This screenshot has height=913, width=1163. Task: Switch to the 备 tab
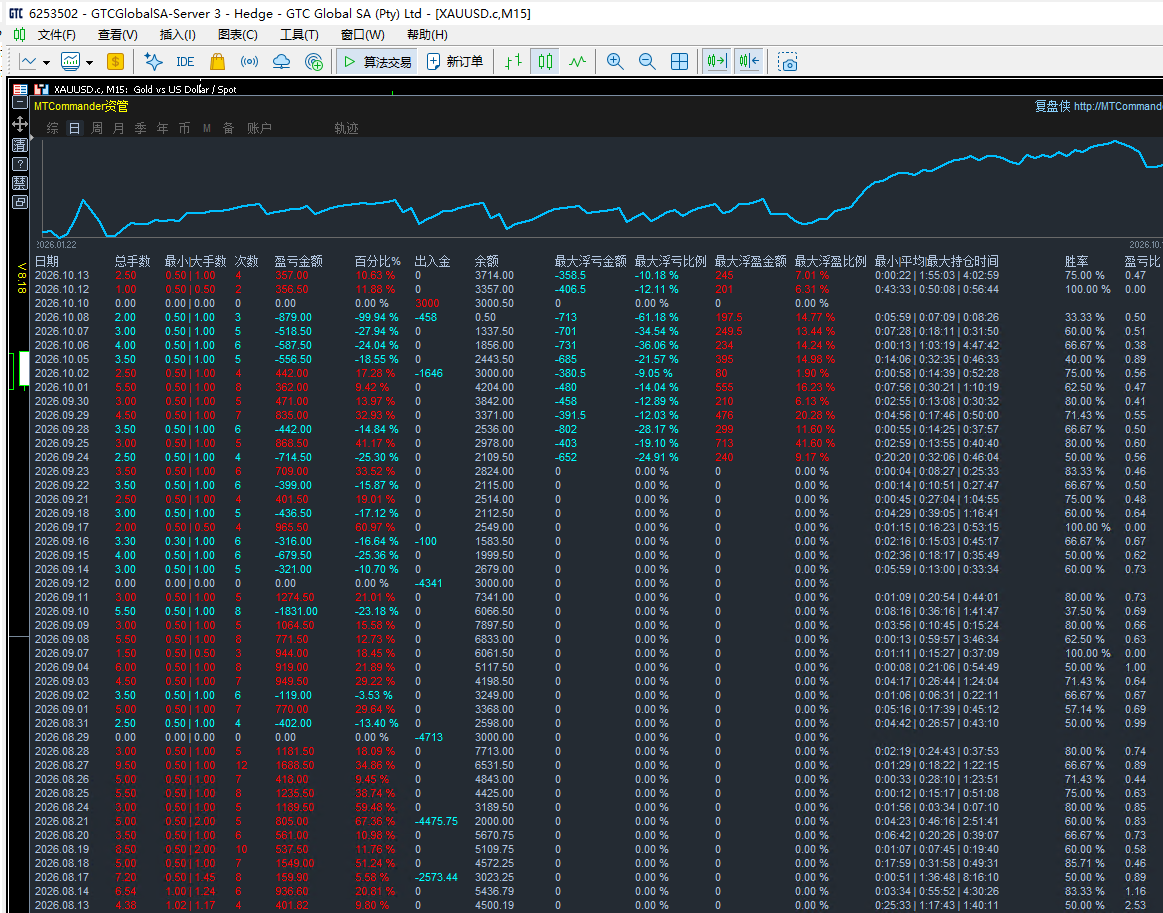coord(228,128)
